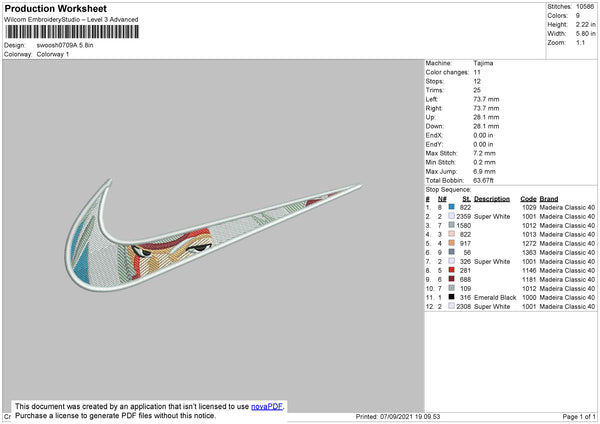The width and height of the screenshot is (600, 424).
Task: Click thread code '1272' in row 5
Action: pos(529,243)
